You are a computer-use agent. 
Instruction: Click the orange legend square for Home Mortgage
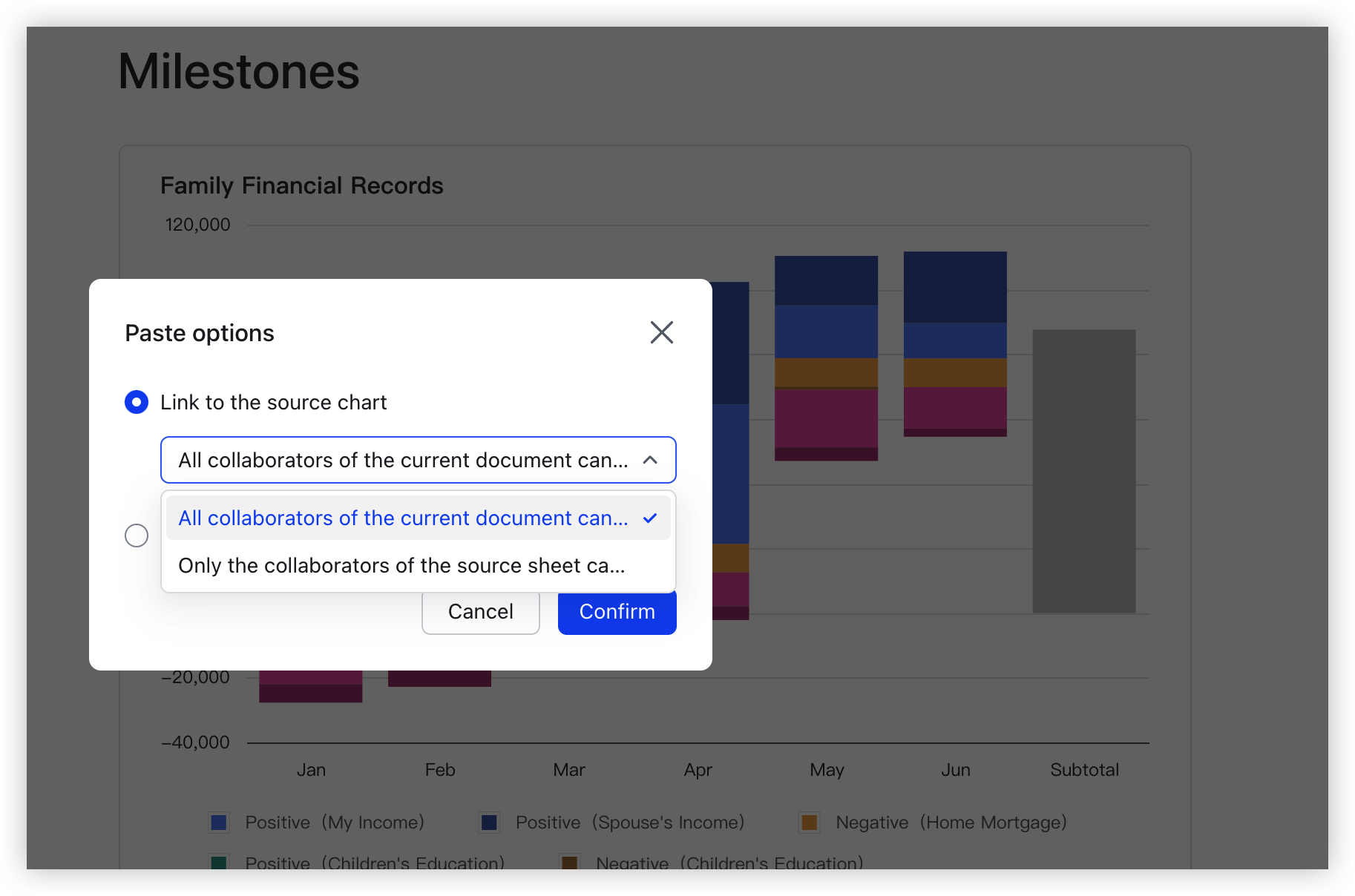click(809, 822)
